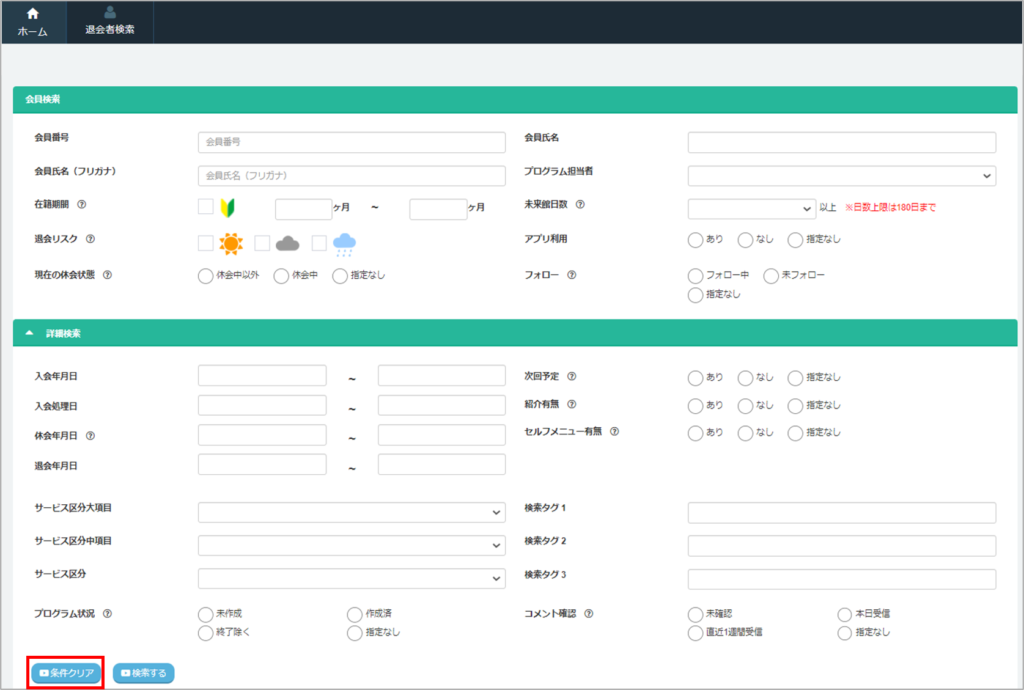Click the help icon beside 未来館日数
Viewport: 1024px width, 690px height.
point(580,205)
